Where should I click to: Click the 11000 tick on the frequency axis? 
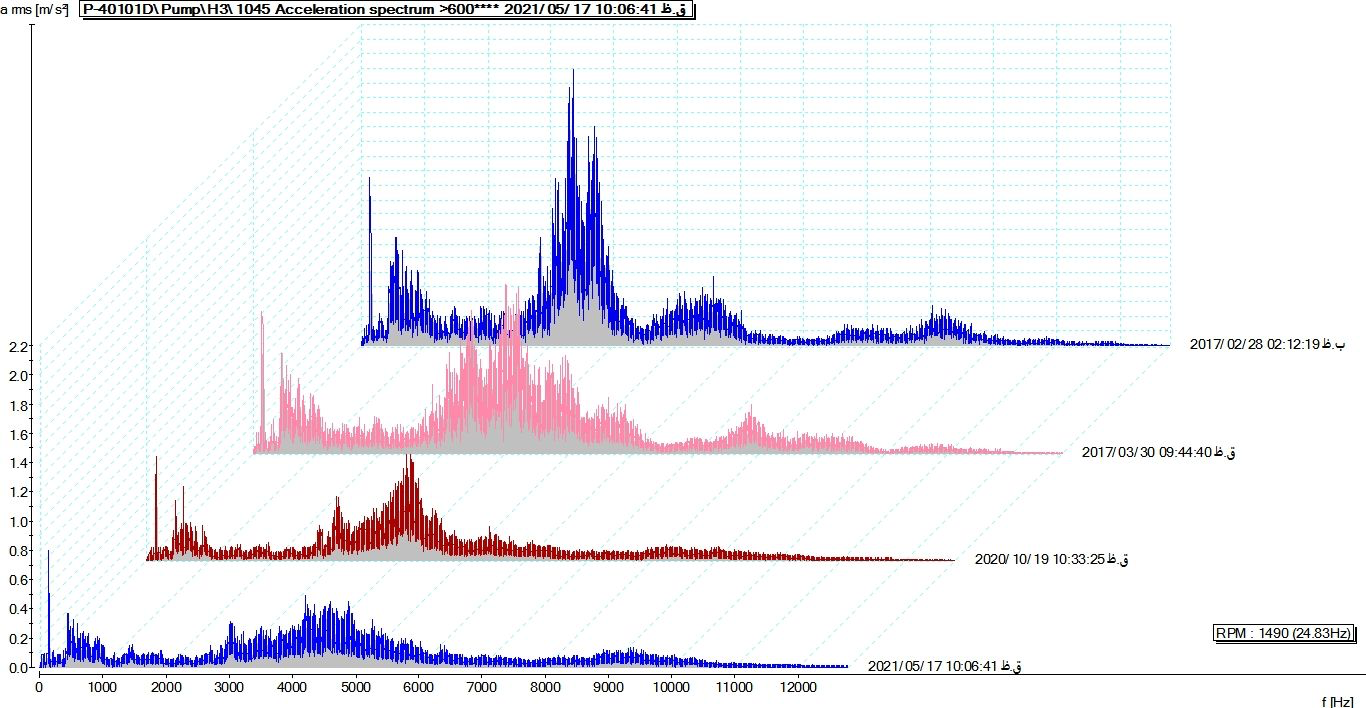coord(734,686)
